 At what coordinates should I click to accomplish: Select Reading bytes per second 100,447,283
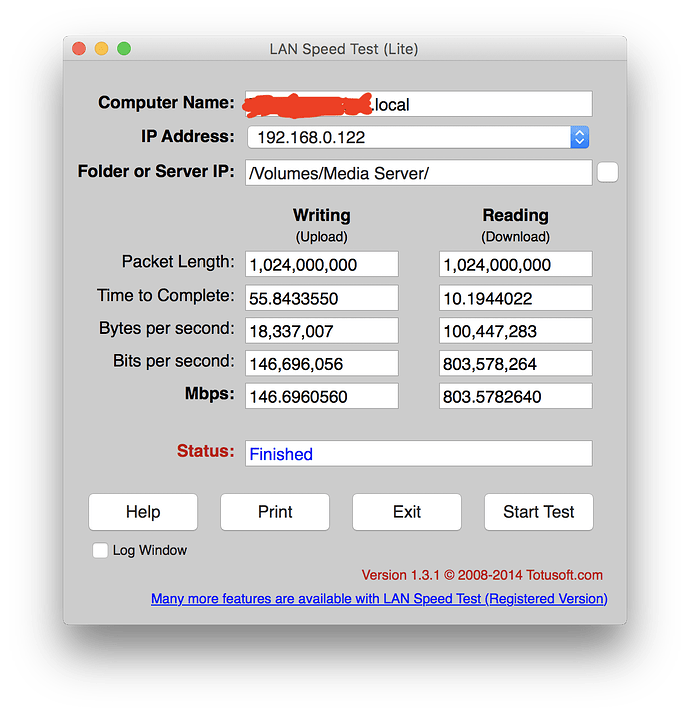click(x=516, y=331)
